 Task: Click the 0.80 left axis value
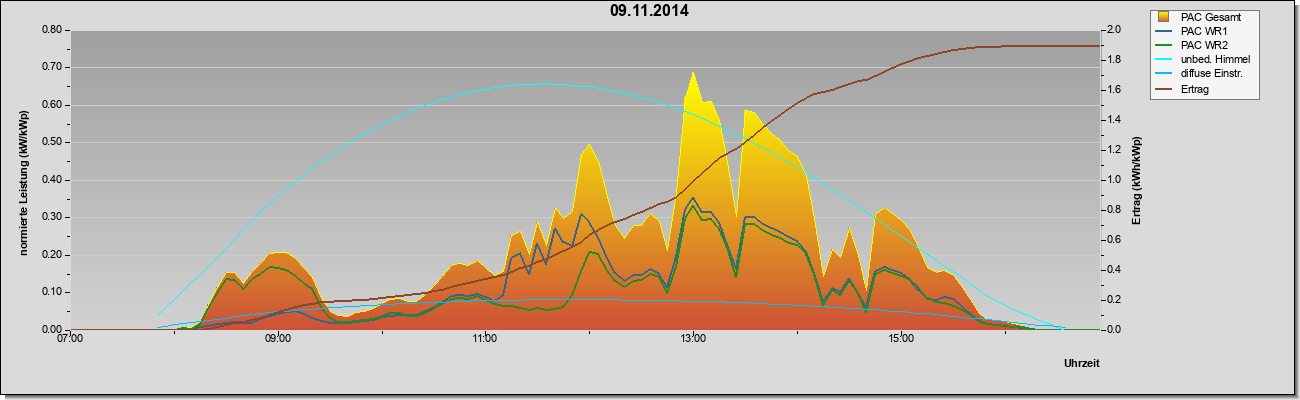click(53, 30)
